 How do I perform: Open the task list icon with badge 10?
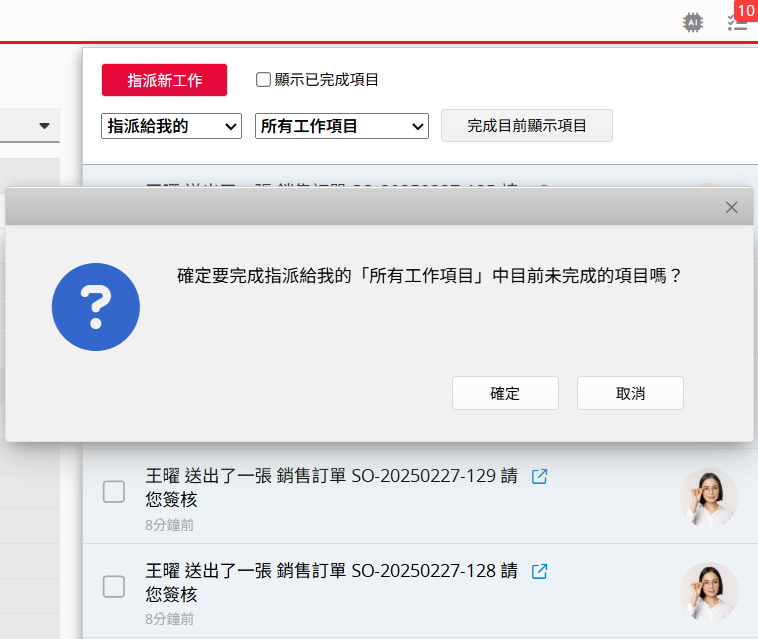[x=738, y=22]
